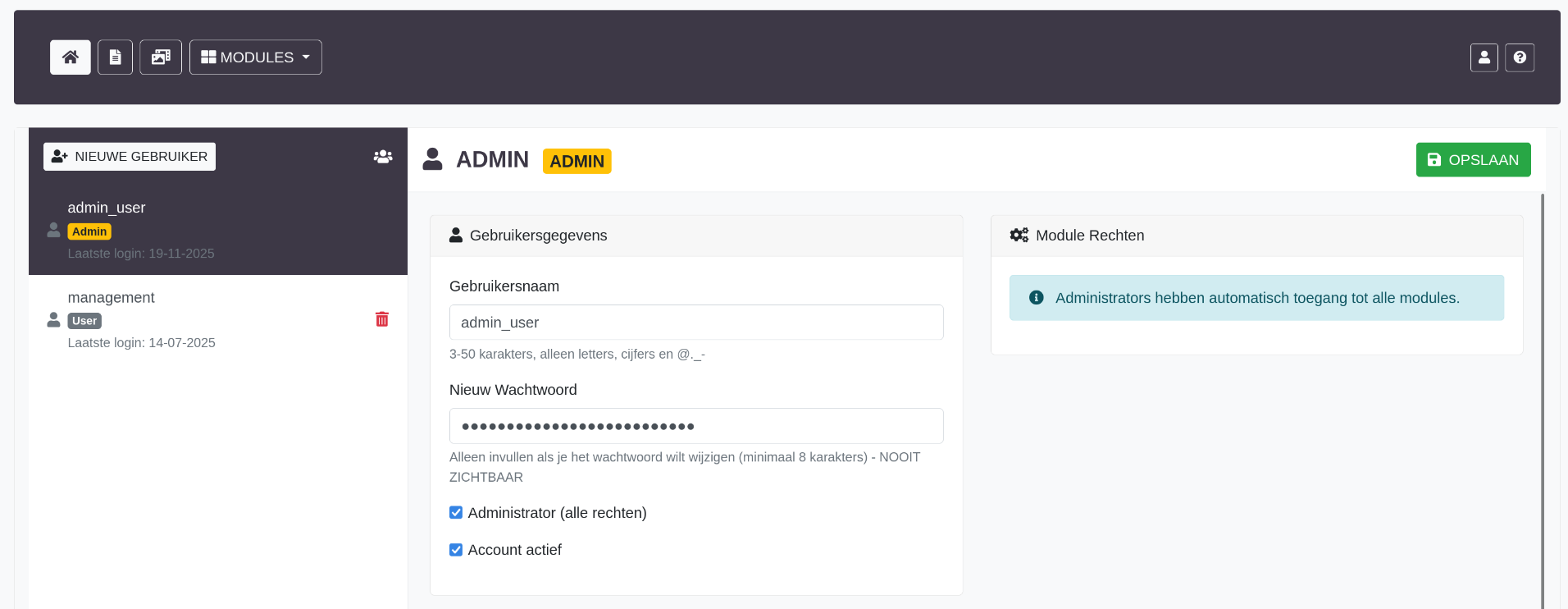Delete the management user with trash icon
Viewport: 1568px width, 609px height.
382,319
